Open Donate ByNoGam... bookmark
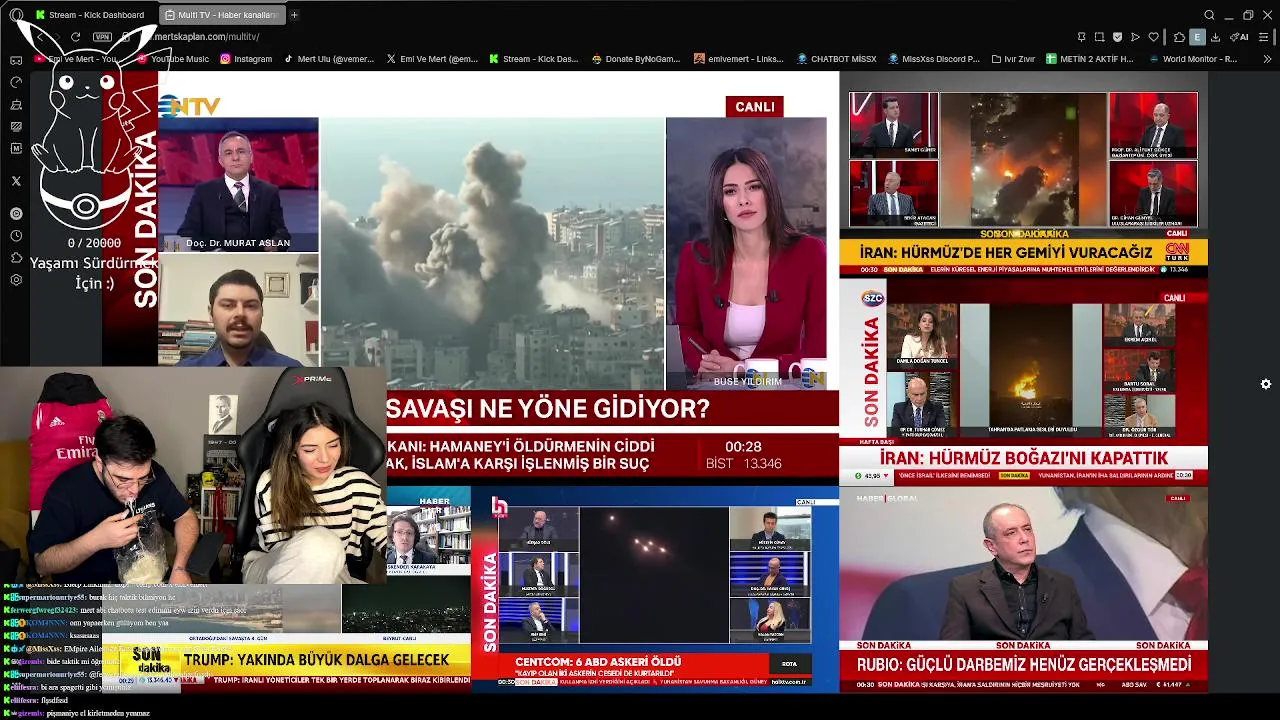The height and width of the screenshot is (720, 1280). click(636, 59)
